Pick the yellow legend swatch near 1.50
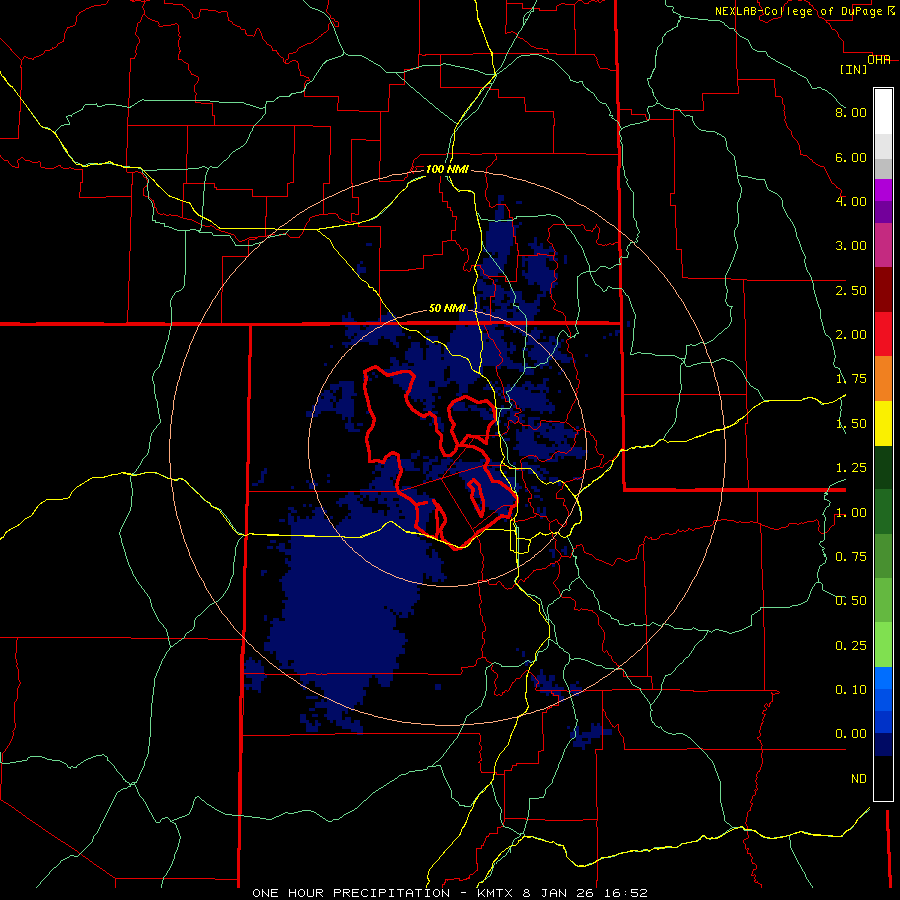This screenshot has height=900, width=900. click(x=883, y=423)
